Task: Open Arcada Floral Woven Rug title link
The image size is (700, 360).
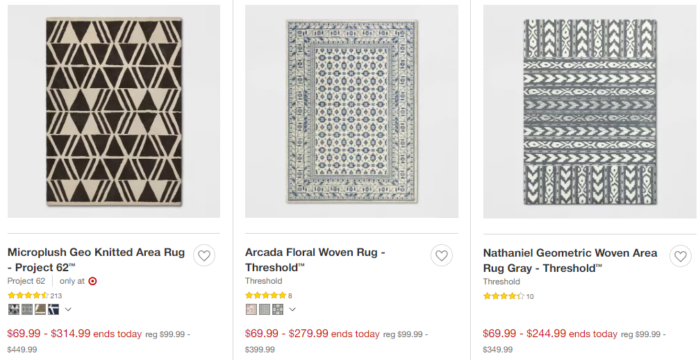Action: [x=315, y=260]
